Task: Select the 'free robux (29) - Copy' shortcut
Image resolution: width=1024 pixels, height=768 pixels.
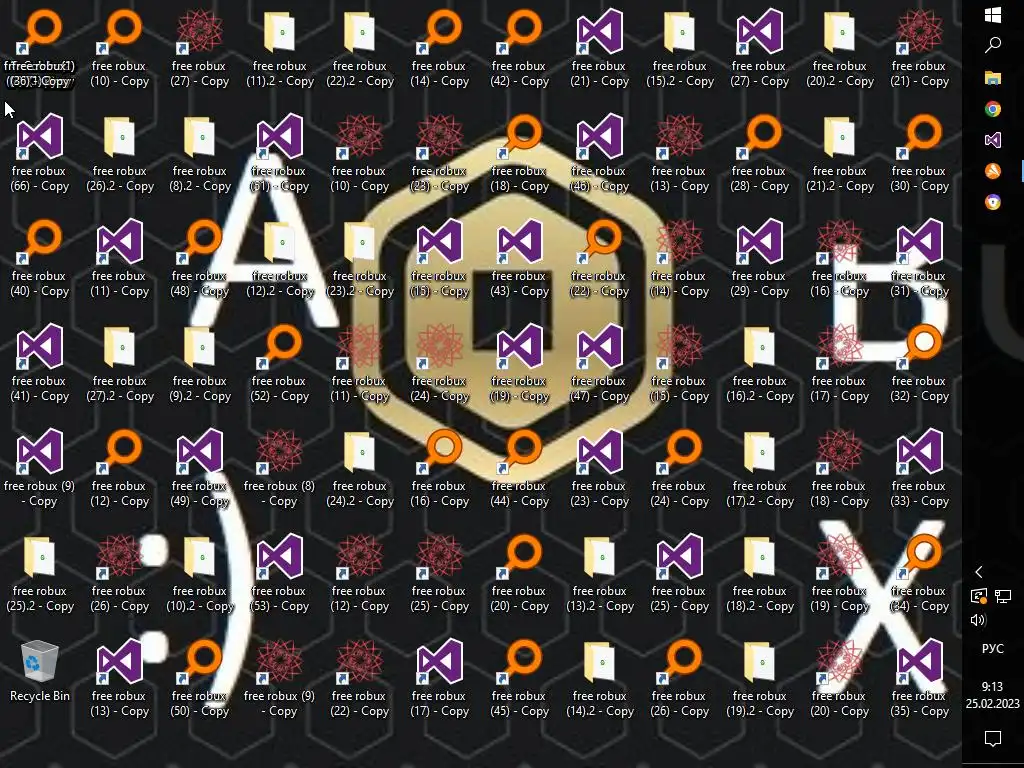Action: 760,259
